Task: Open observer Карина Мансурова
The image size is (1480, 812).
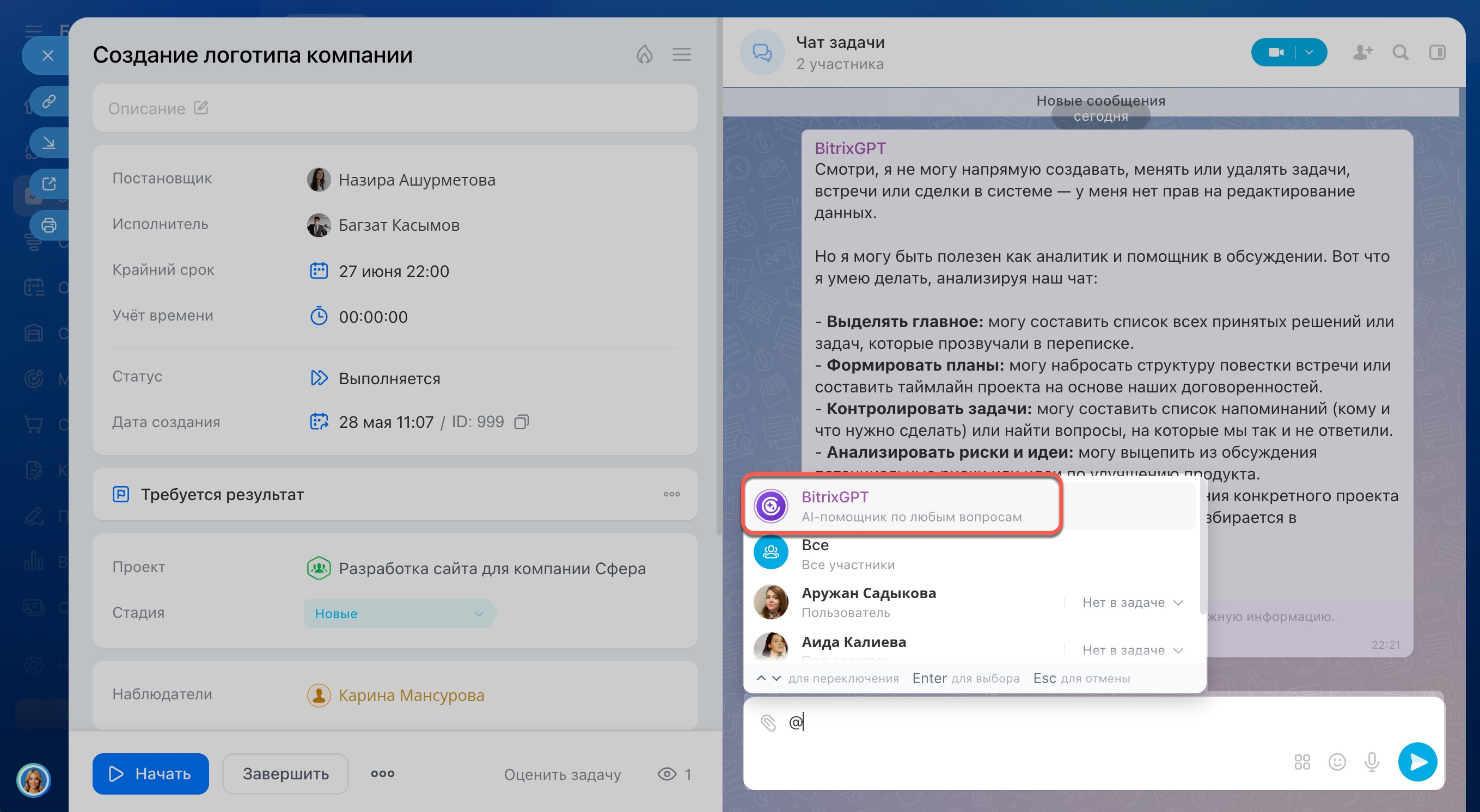Action: 411,696
